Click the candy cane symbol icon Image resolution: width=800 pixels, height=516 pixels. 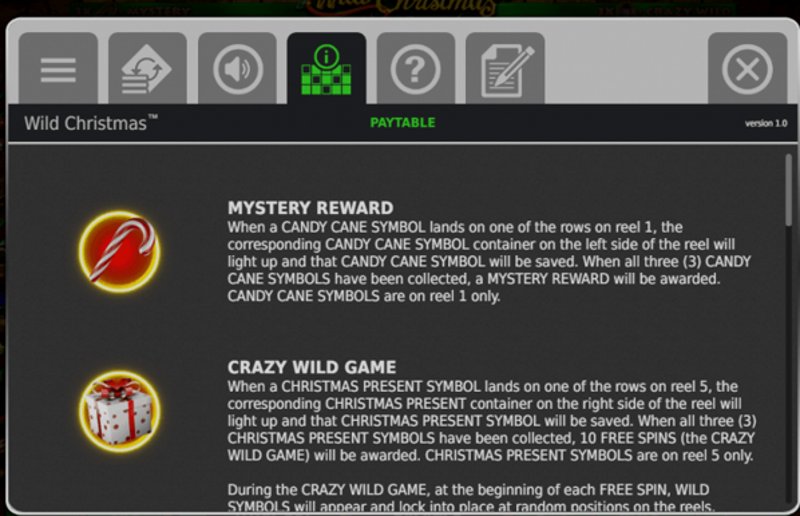tap(119, 252)
